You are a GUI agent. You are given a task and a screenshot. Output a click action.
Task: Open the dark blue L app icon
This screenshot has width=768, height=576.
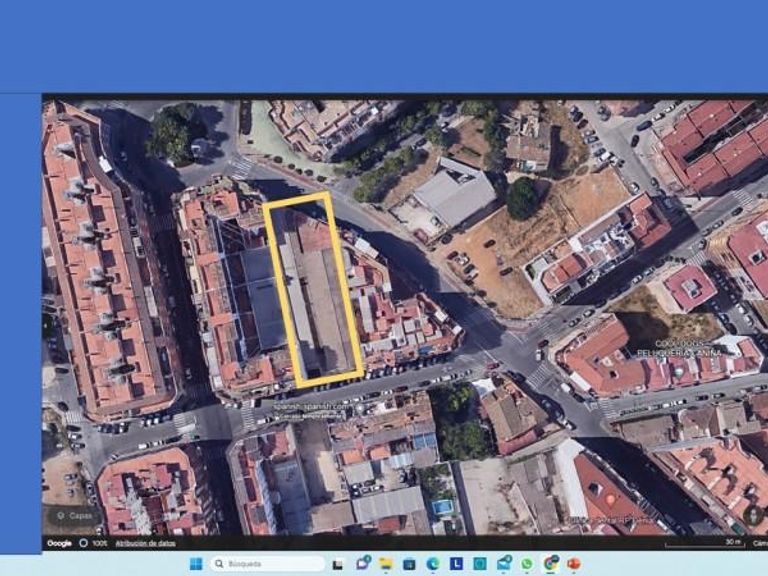point(456,564)
